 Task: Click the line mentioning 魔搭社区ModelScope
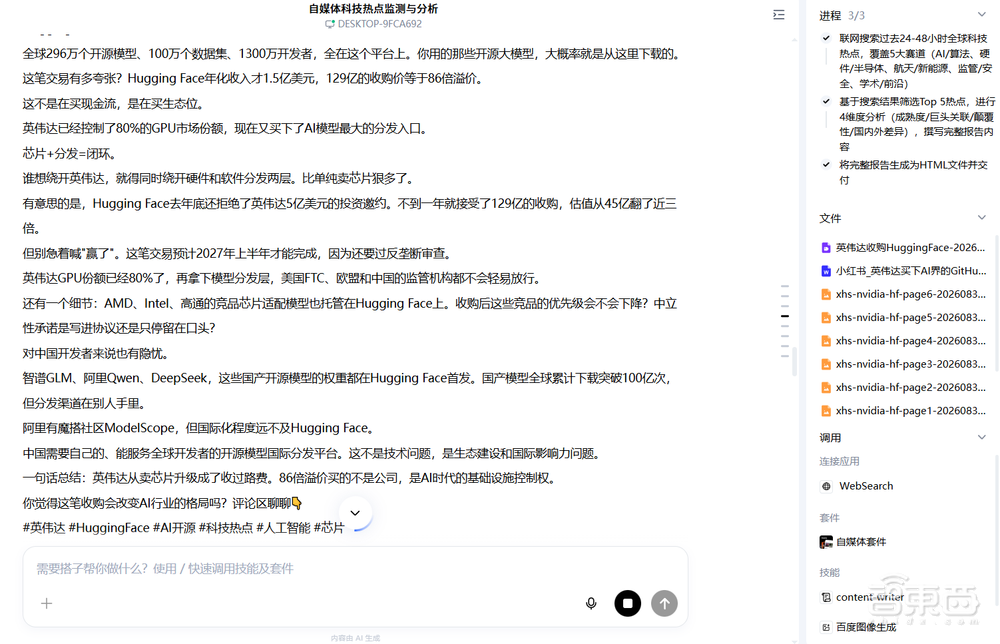click(200, 428)
